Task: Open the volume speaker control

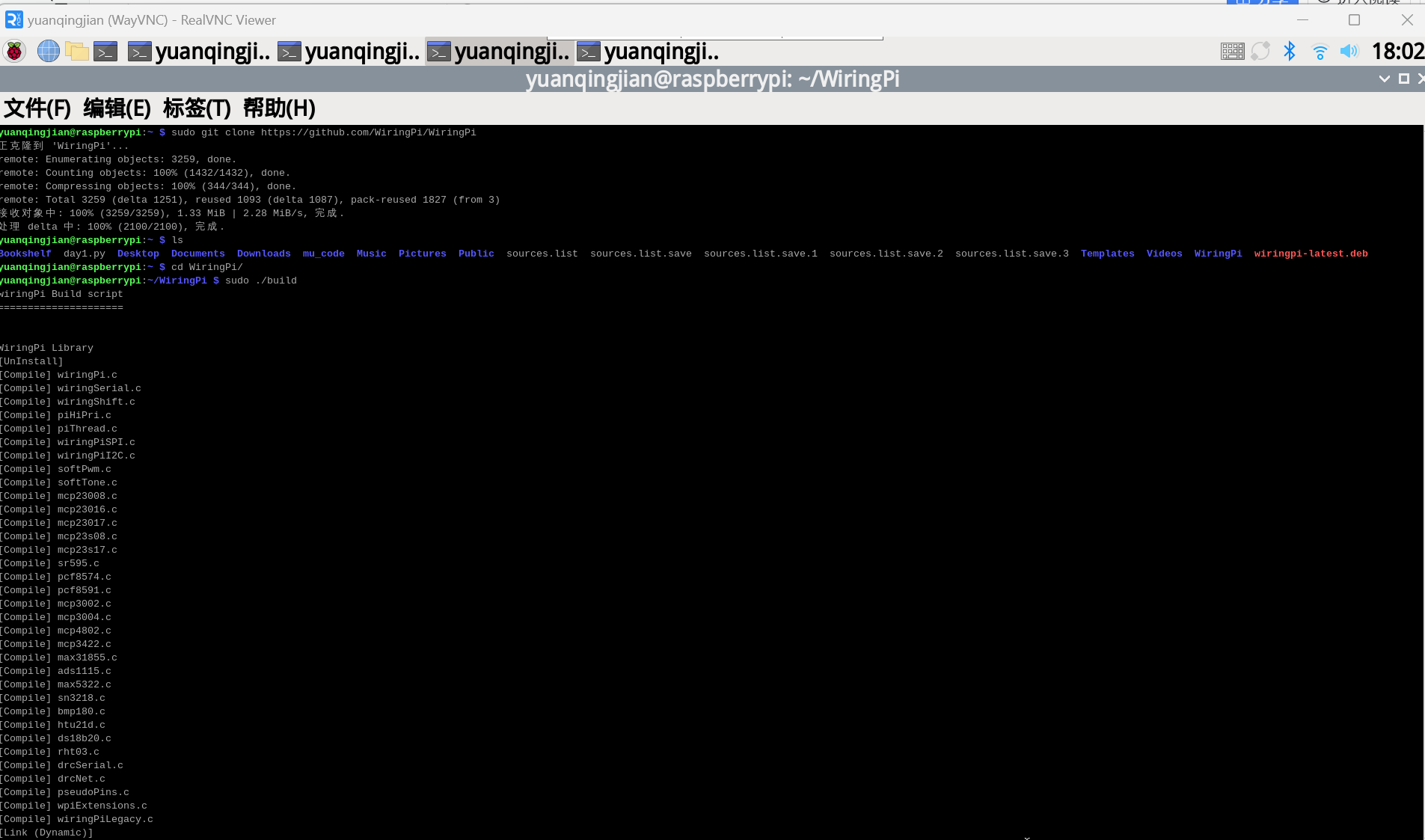Action: point(1349,51)
